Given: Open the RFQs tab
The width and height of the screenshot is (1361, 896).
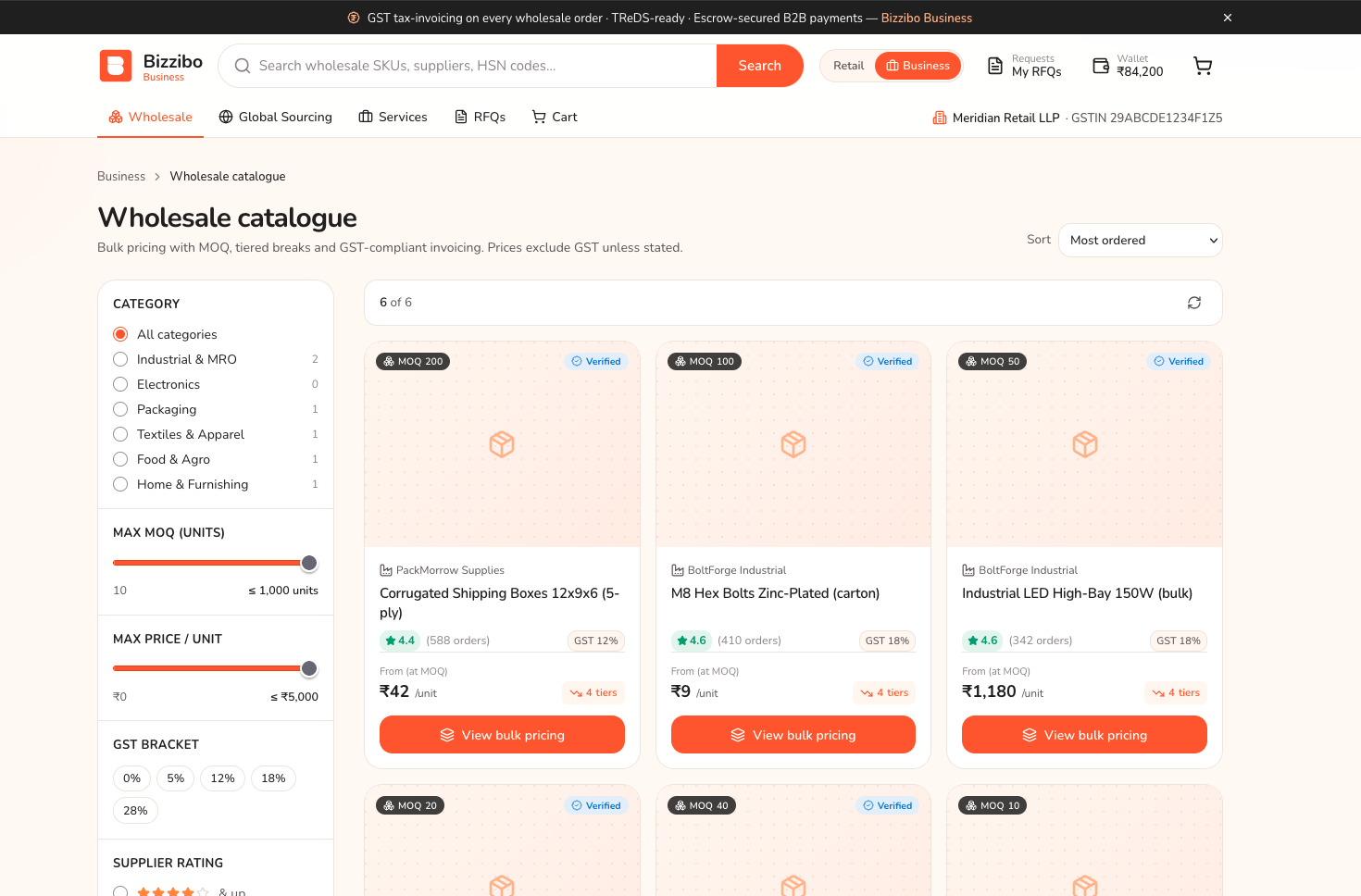Looking at the screenshot, I should [480, 117].
